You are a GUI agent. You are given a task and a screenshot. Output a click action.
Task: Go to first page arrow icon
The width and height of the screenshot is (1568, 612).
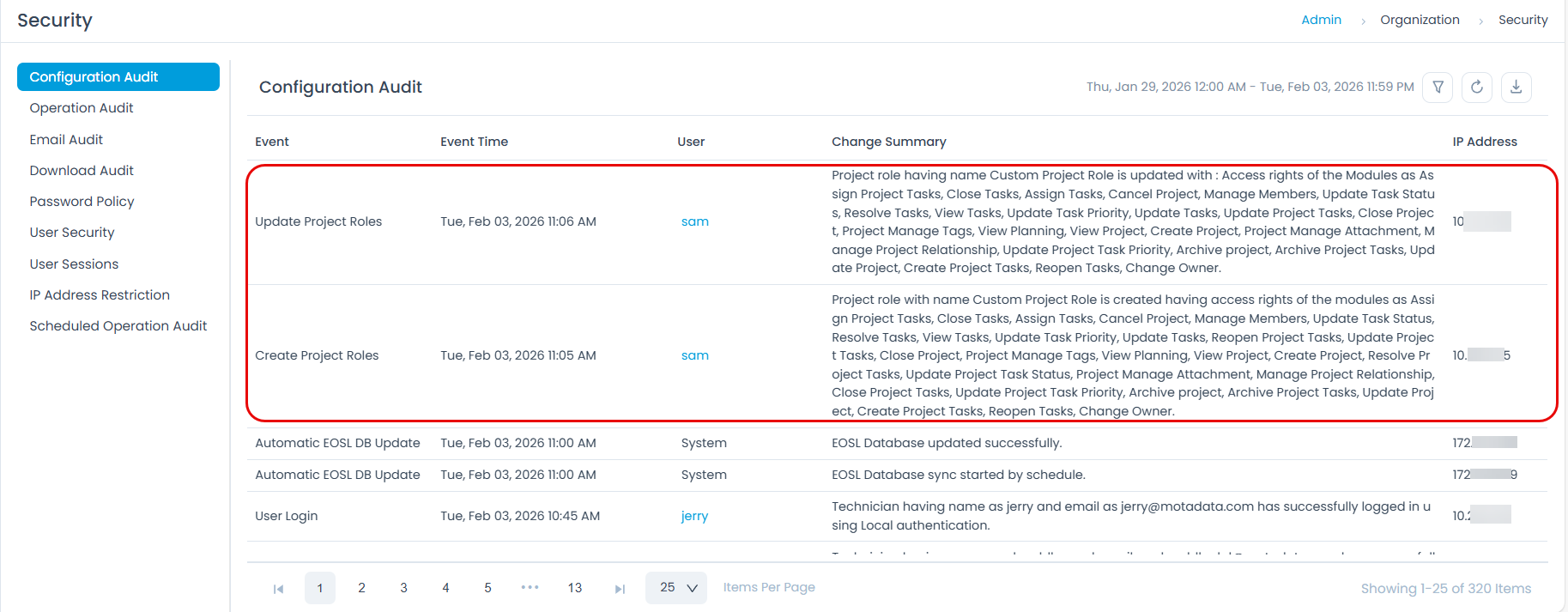click(x=278, y=589)
